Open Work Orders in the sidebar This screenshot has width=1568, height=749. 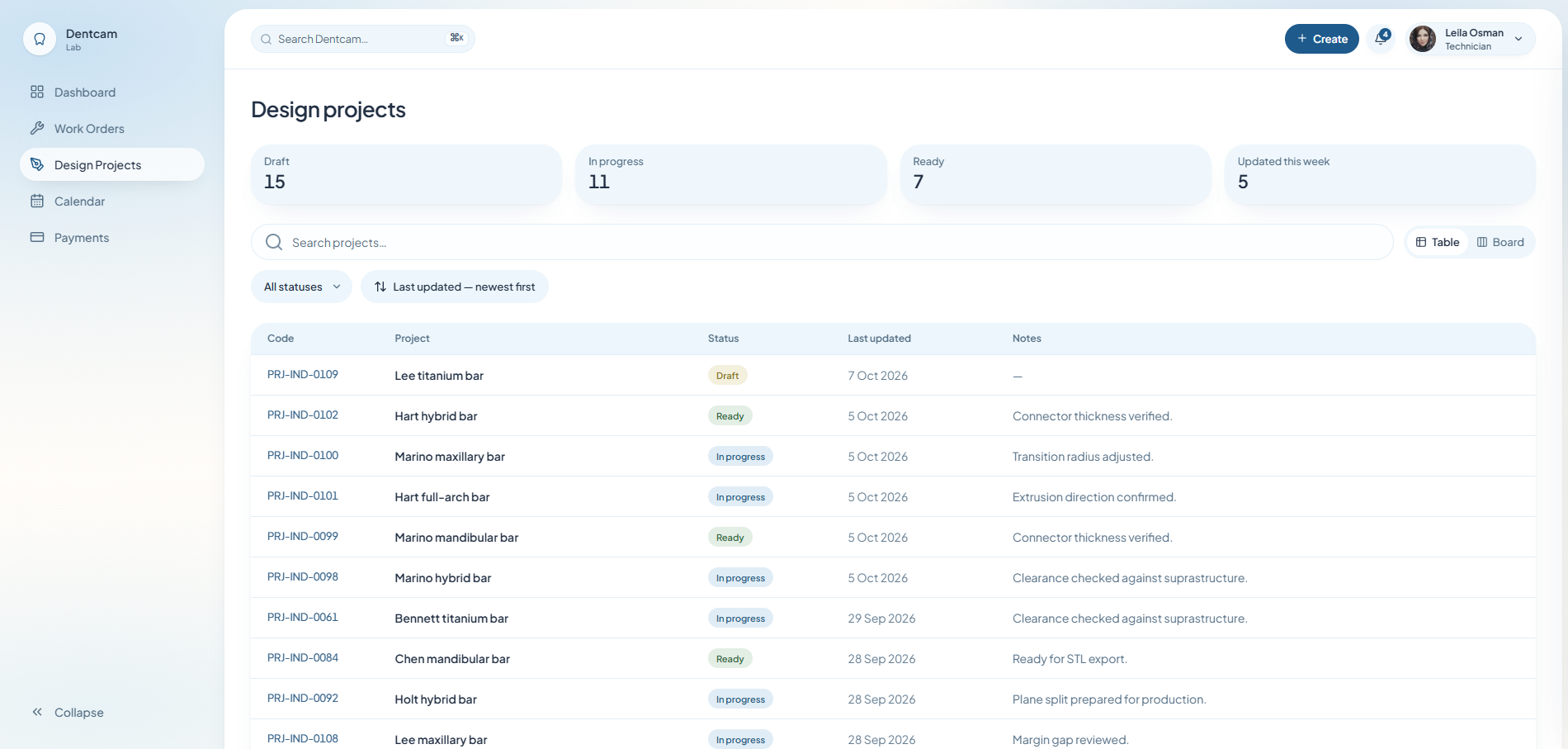pyautogui.click(x=112, y=128)
